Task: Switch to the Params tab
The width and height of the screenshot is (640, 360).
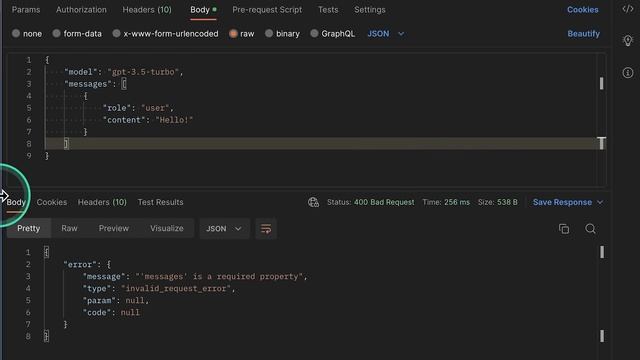Action: [26, 10]
